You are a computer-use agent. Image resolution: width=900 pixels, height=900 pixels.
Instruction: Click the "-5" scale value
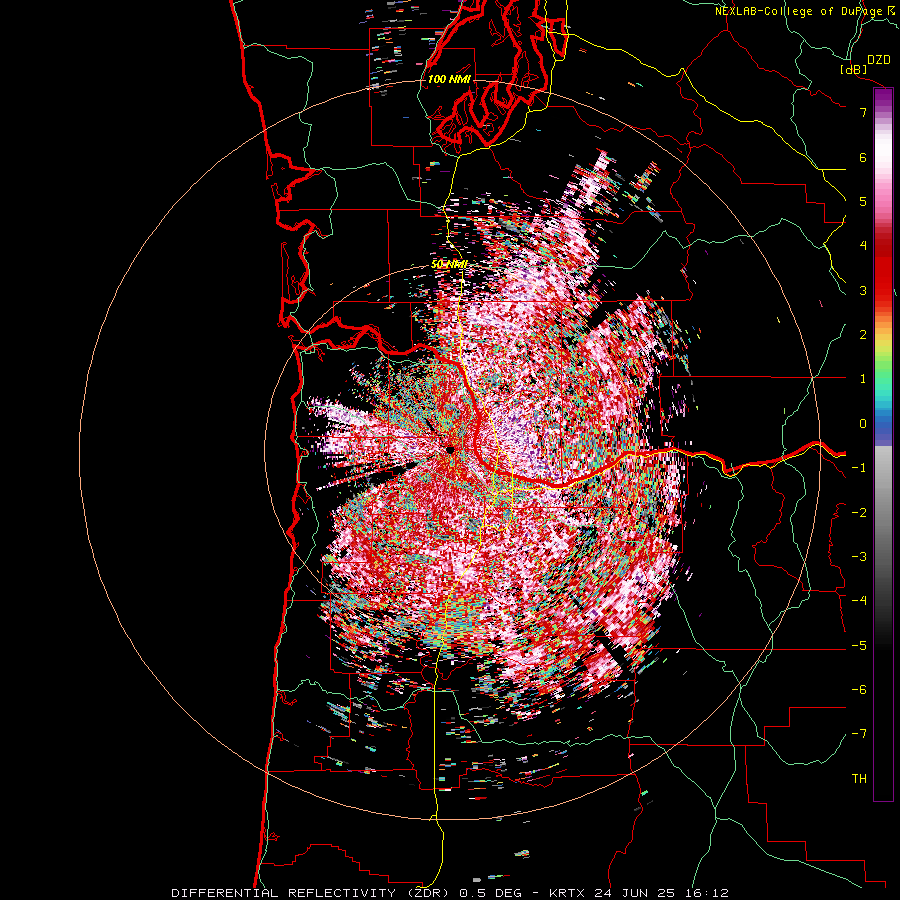(859, 646)
